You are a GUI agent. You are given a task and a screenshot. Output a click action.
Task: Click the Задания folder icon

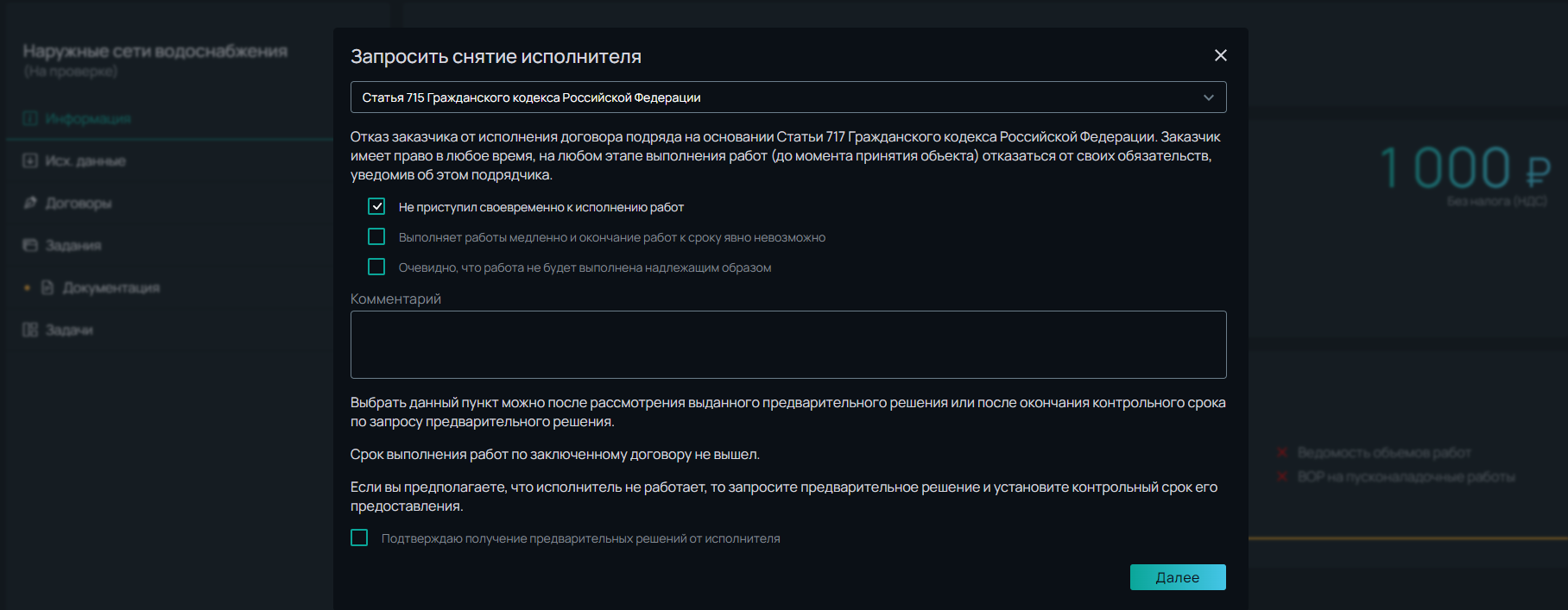[x=30, y=245]
